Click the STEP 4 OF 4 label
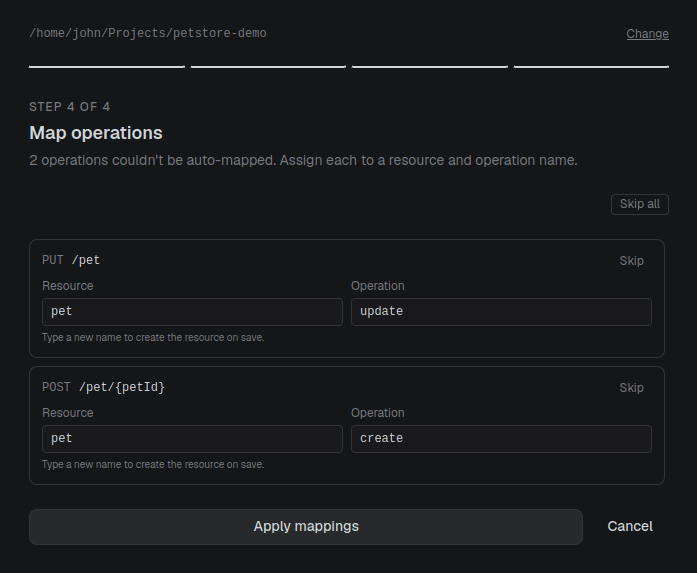697x573 pixels. tap(70, 107)
